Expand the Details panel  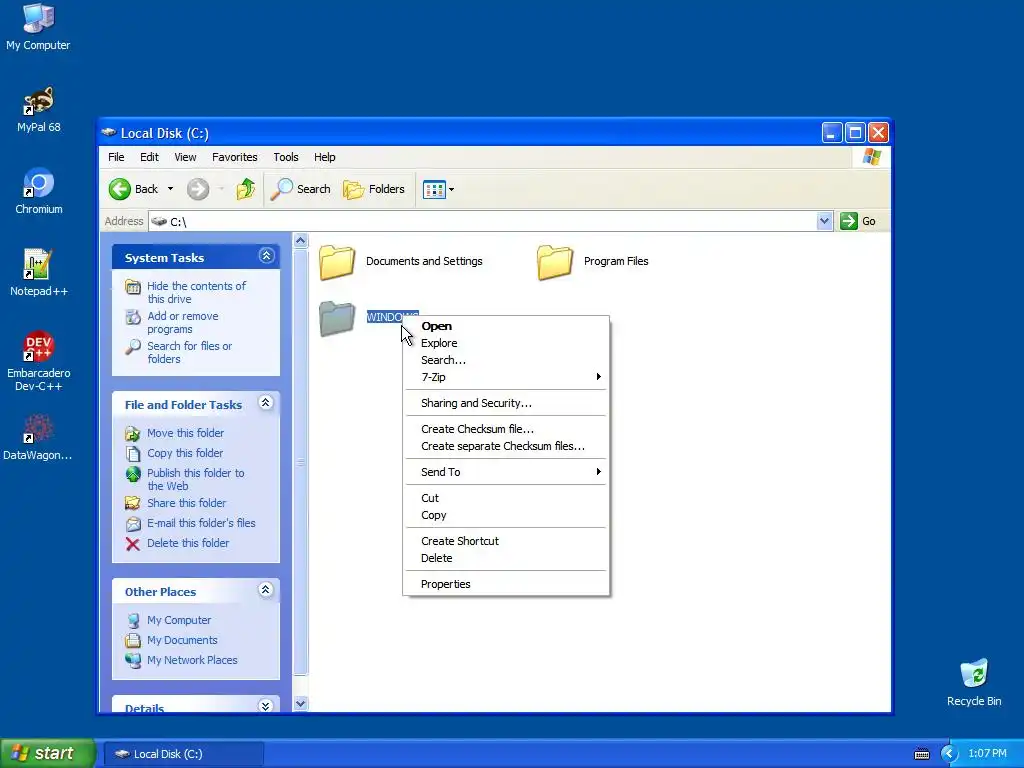tap(265, 706)
